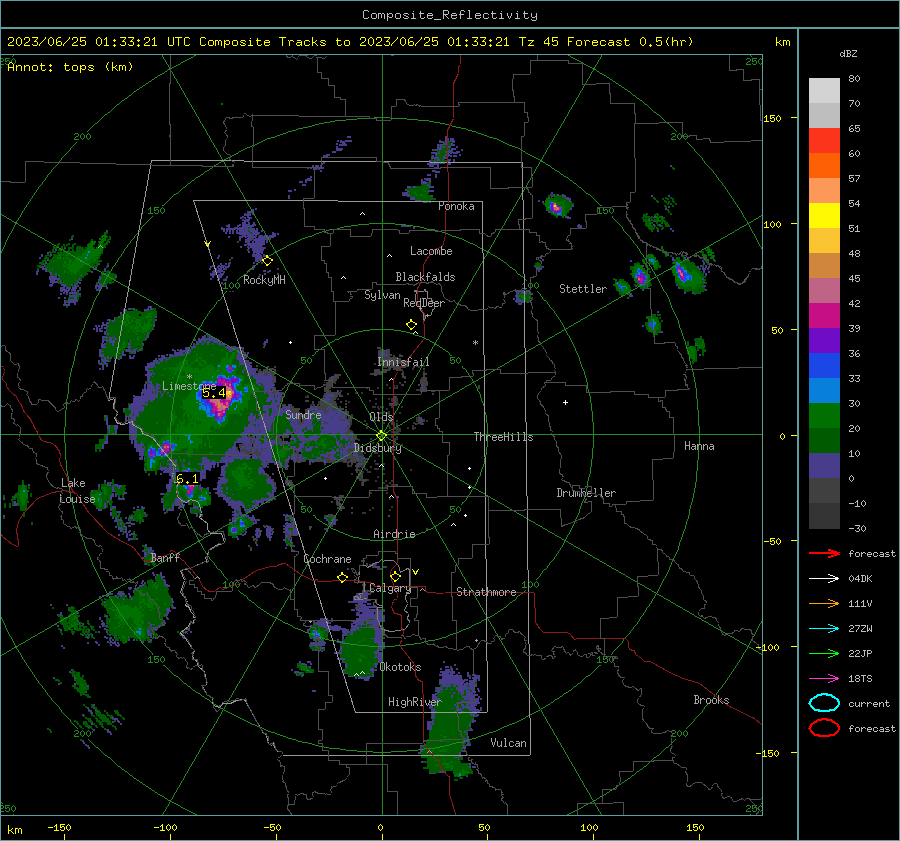Click the UTC Composite Tracks header line

pyautogui.click(x=350, y=42)
